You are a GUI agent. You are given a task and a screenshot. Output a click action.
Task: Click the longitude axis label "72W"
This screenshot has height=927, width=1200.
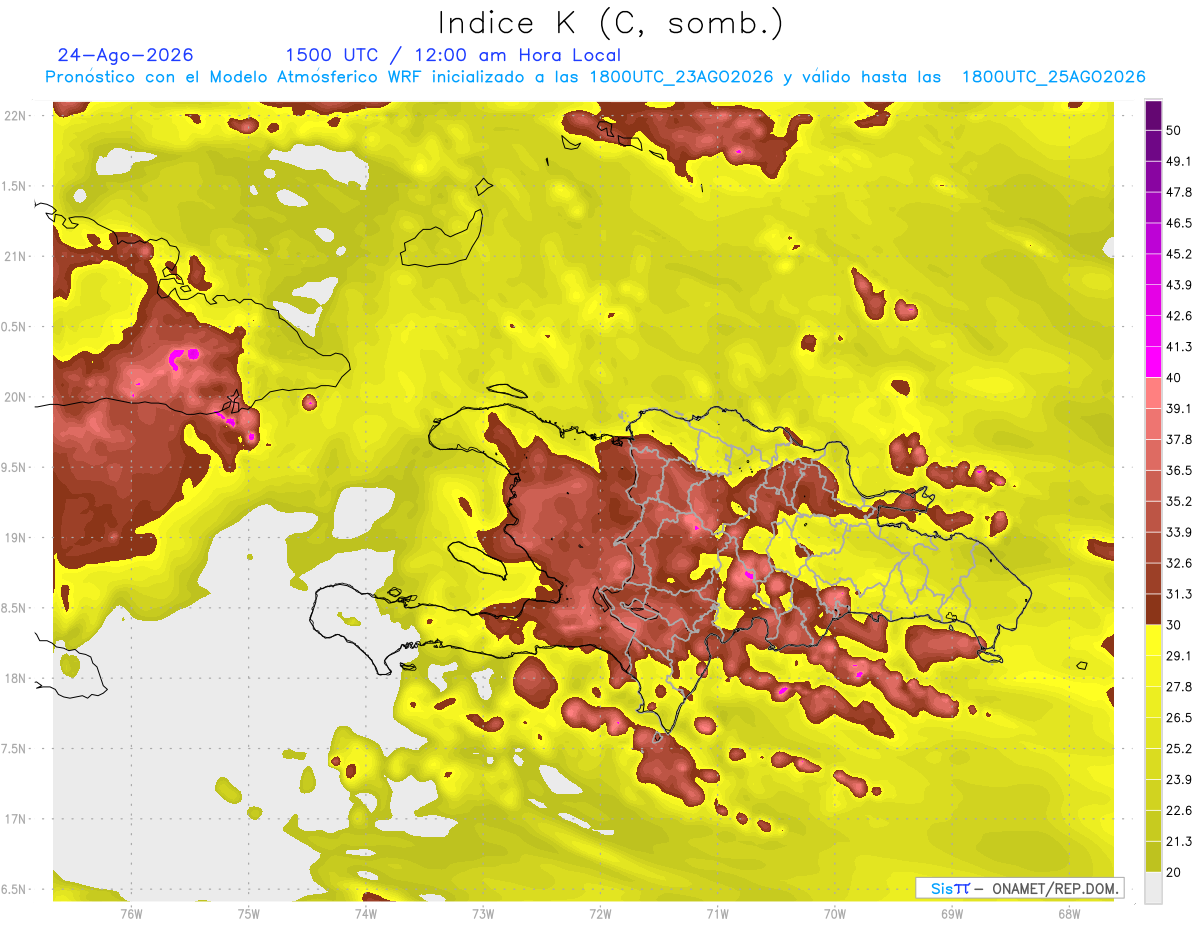pos(600,914)
